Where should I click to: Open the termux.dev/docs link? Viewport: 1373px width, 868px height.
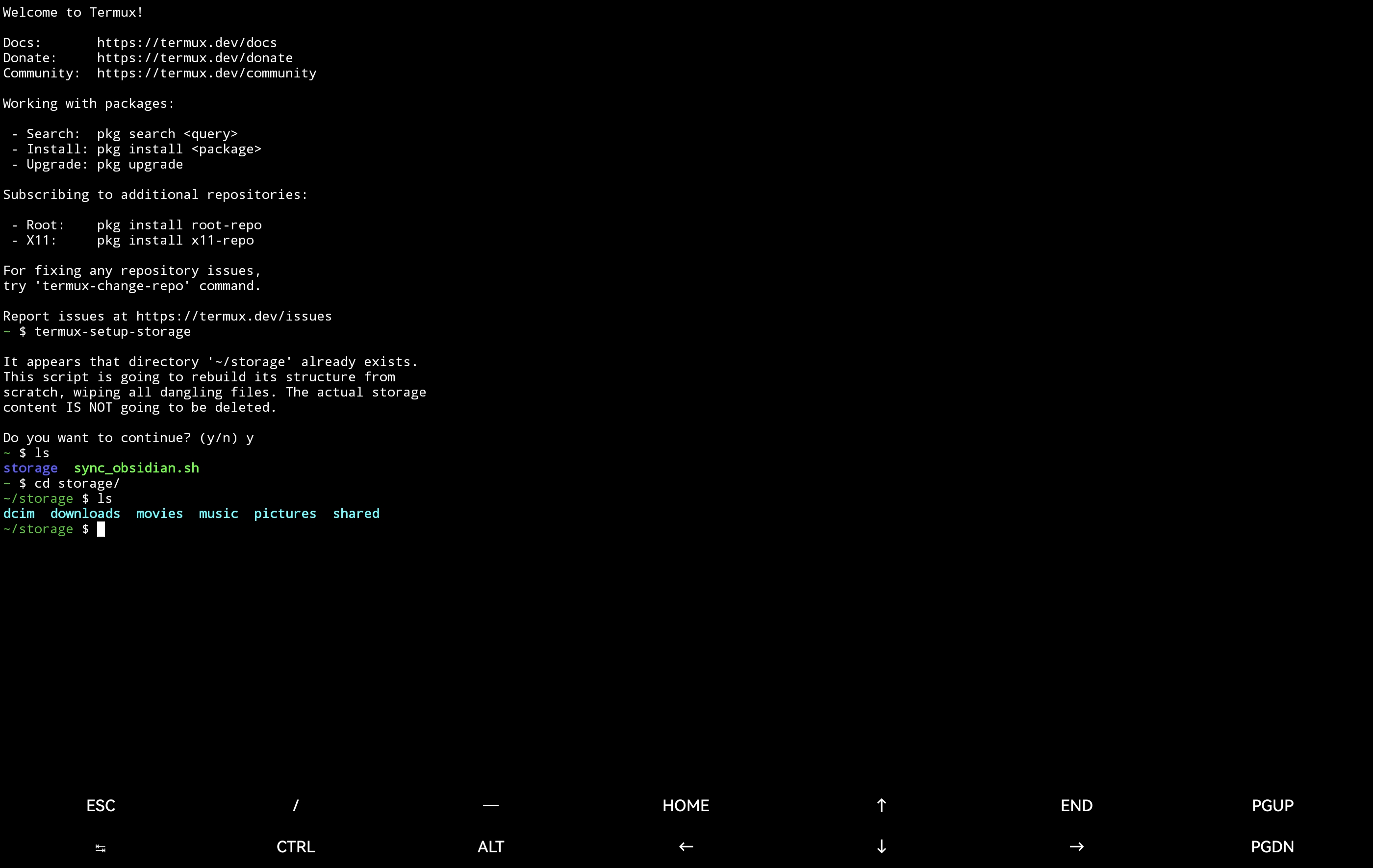186,43
